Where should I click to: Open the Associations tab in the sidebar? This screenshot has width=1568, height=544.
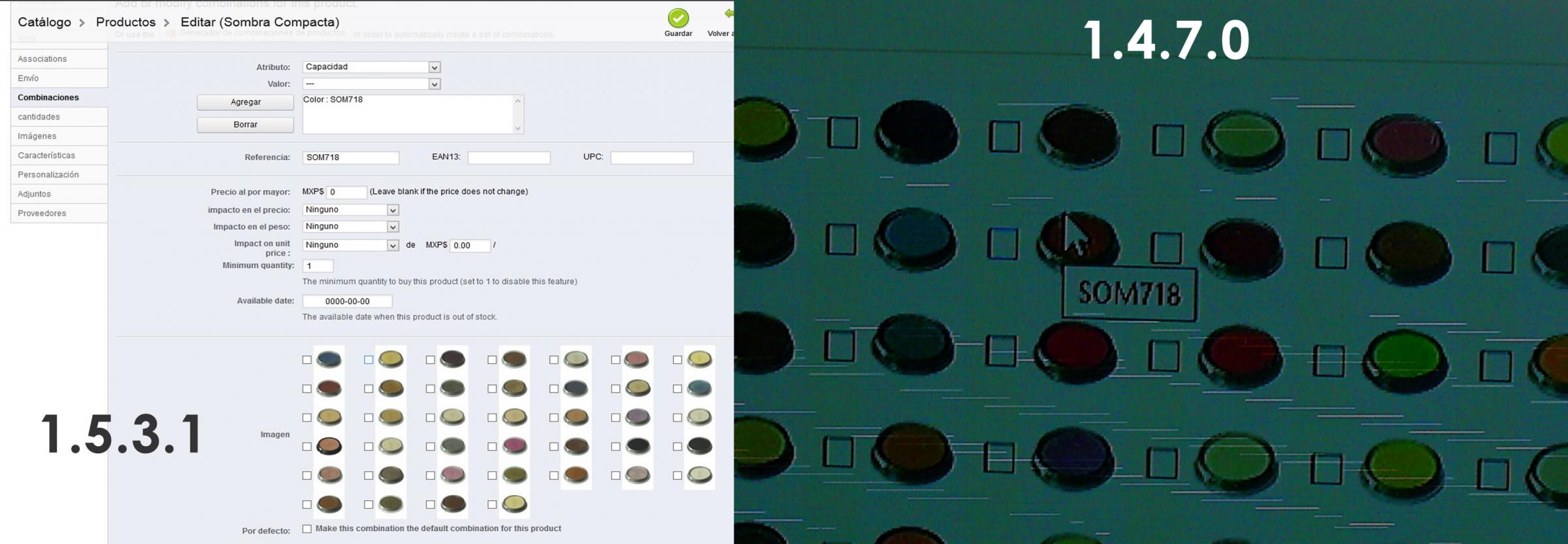tap(59, 59)
